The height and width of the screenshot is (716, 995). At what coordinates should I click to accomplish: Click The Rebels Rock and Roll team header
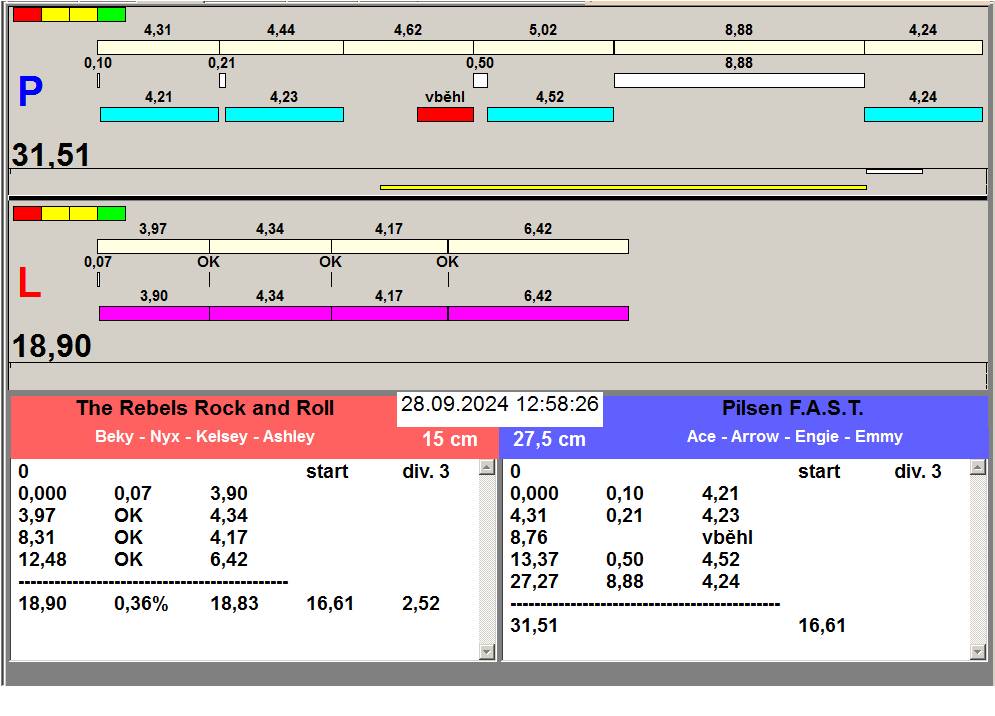205,408
